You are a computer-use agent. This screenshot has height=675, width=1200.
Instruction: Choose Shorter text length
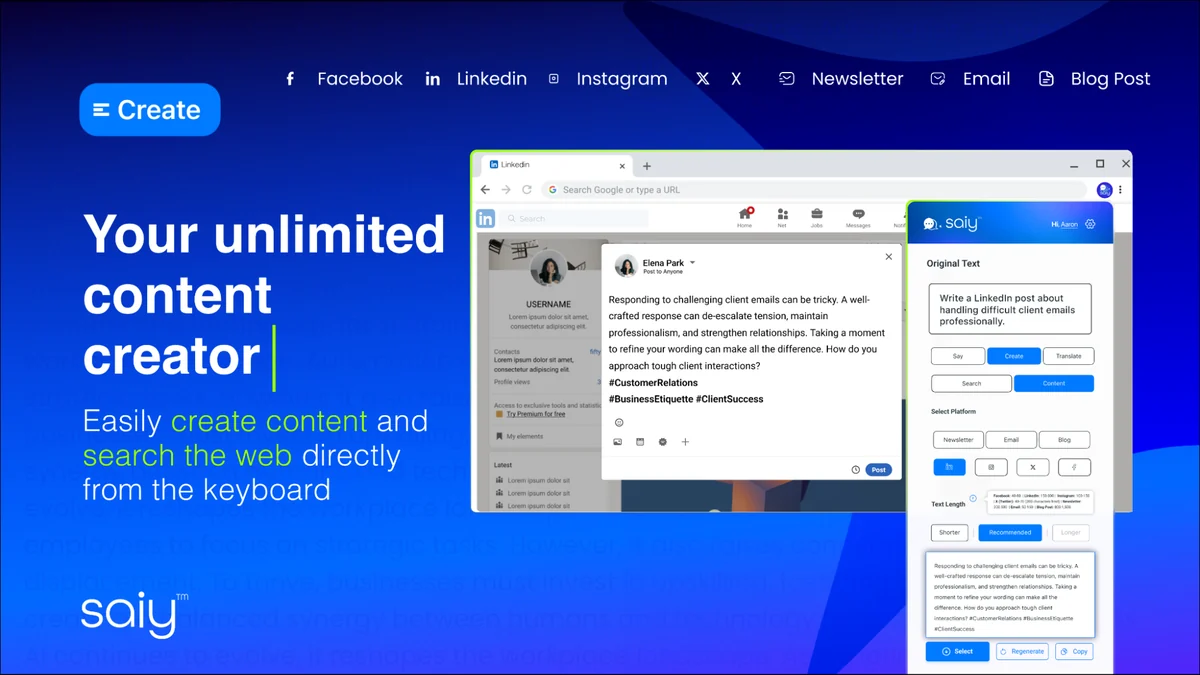(x=949, y=533)
